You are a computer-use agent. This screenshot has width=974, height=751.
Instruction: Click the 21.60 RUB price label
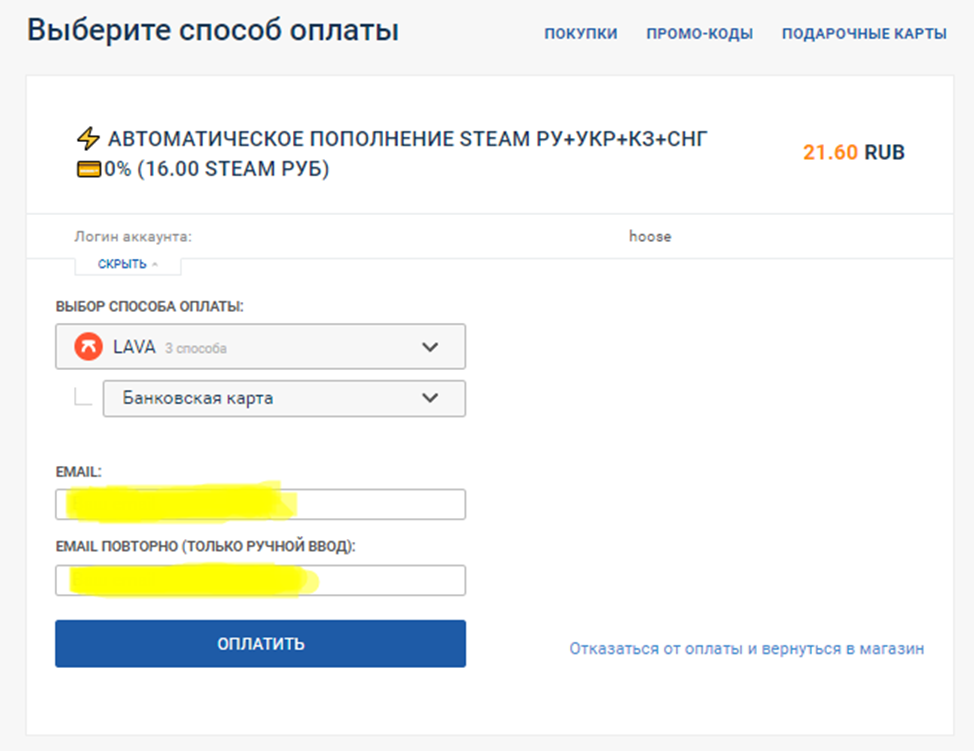pyautogui.click(x=853, y=153)
